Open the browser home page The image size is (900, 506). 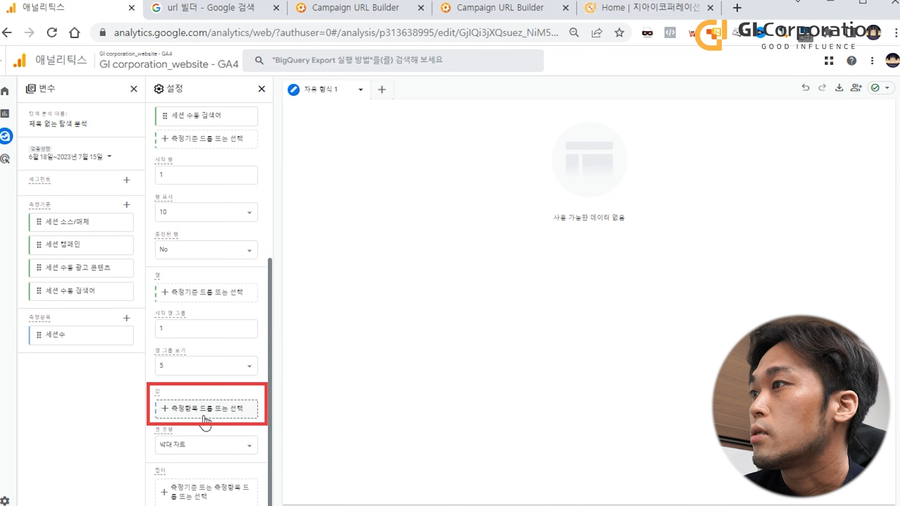75,33
